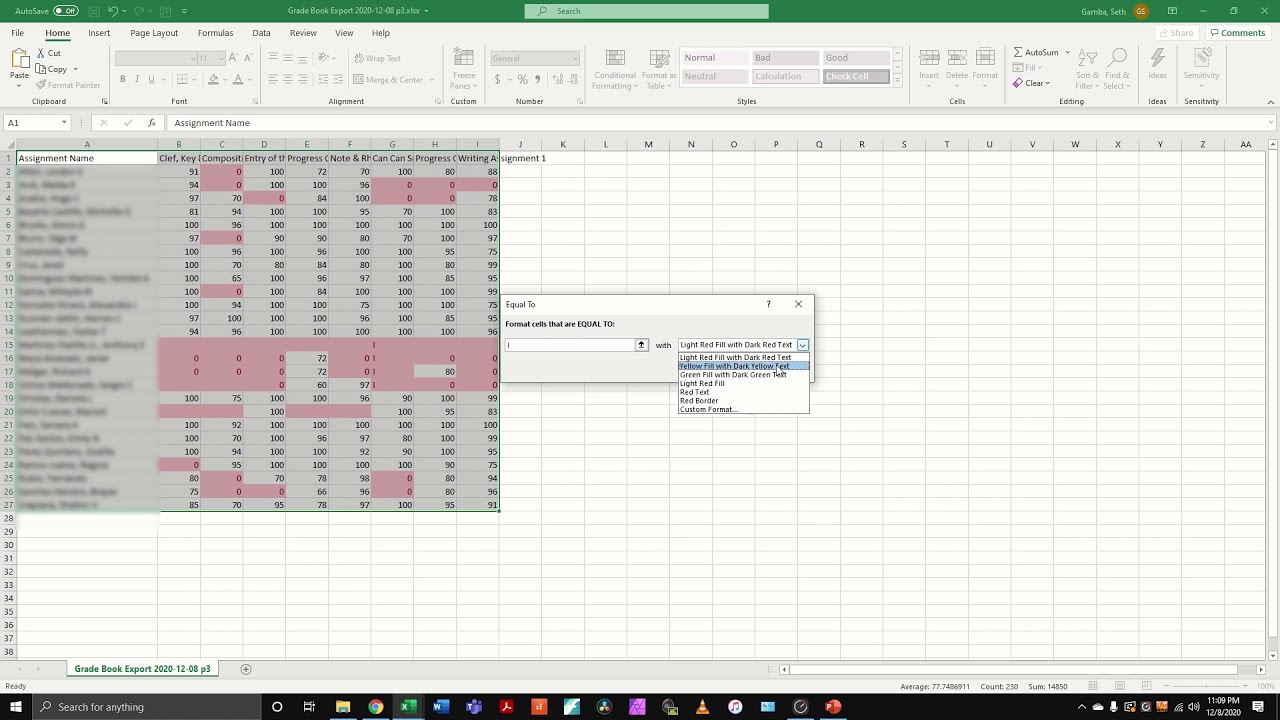The width and height of the screenshot is (1280, 720).
Task: Select the Light Red Fill option
Action: [x=743, y=384]
